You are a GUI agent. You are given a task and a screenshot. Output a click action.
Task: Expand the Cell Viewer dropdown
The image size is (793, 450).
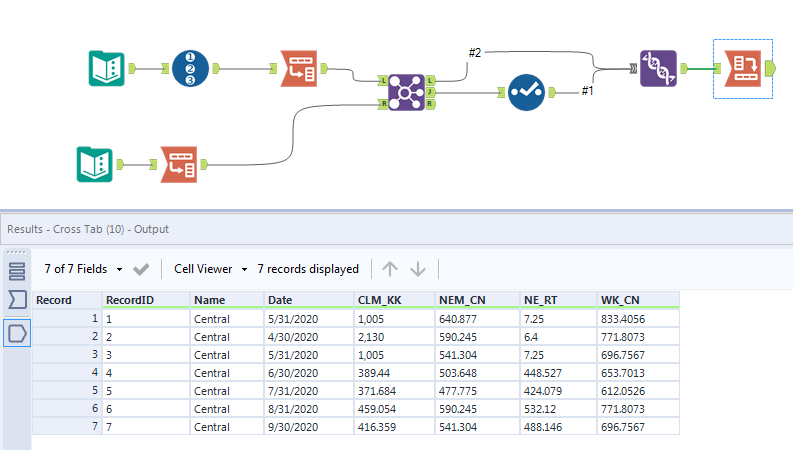pos(210,269)
